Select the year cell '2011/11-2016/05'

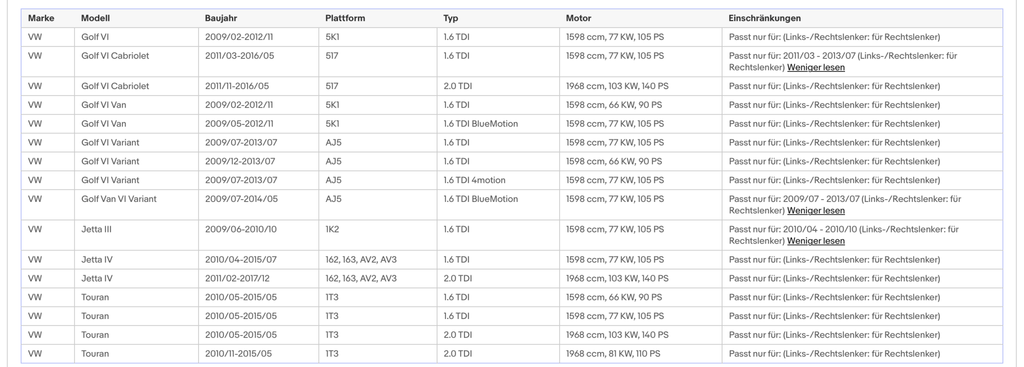click(x=237, y=86)
